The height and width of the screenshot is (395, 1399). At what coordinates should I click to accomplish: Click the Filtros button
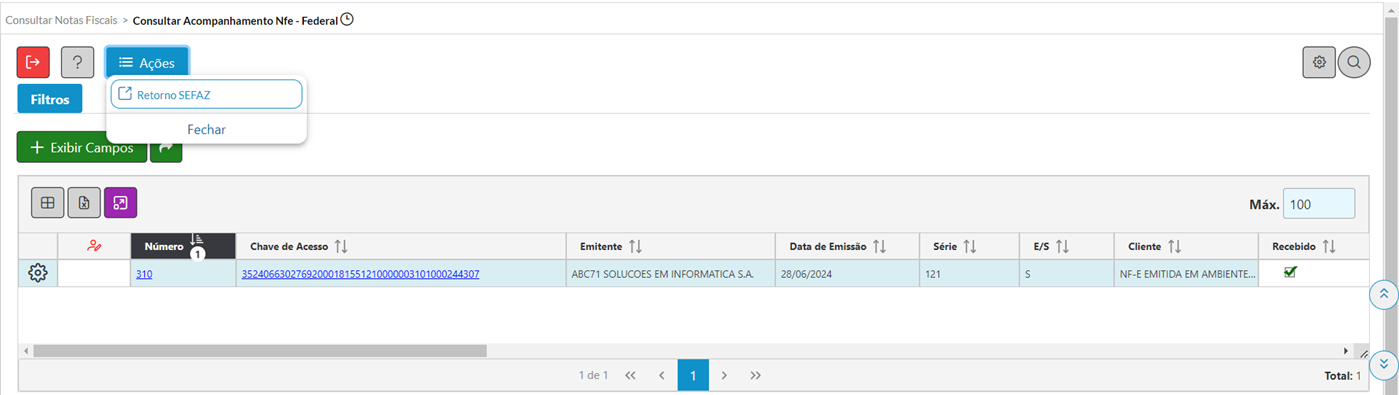coord(49,99)
